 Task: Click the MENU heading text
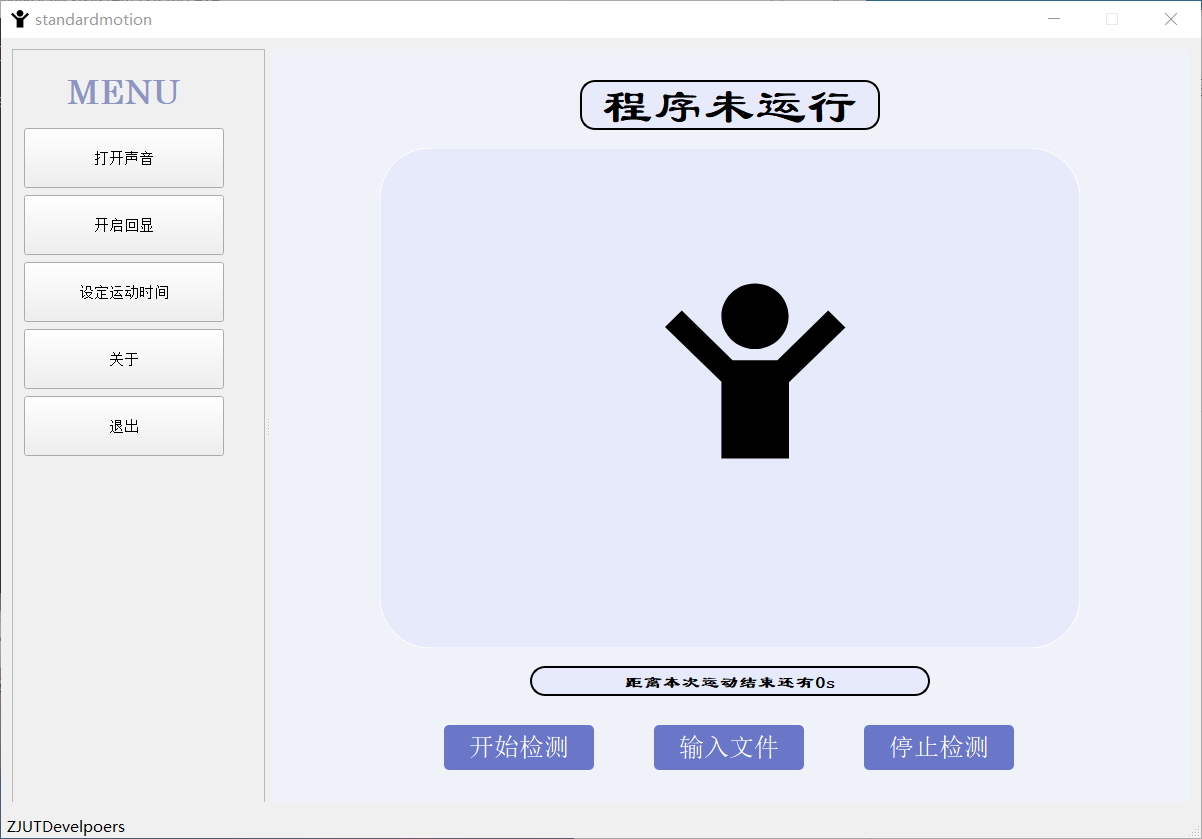coord(124,92)
